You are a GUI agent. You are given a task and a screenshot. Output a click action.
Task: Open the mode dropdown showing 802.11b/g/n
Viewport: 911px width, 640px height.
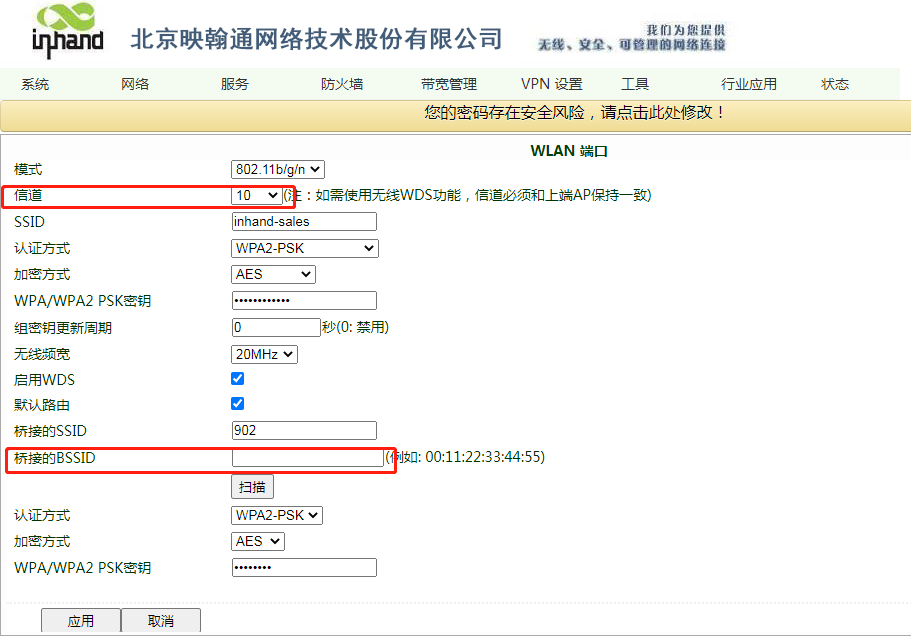tap(278, 170)
